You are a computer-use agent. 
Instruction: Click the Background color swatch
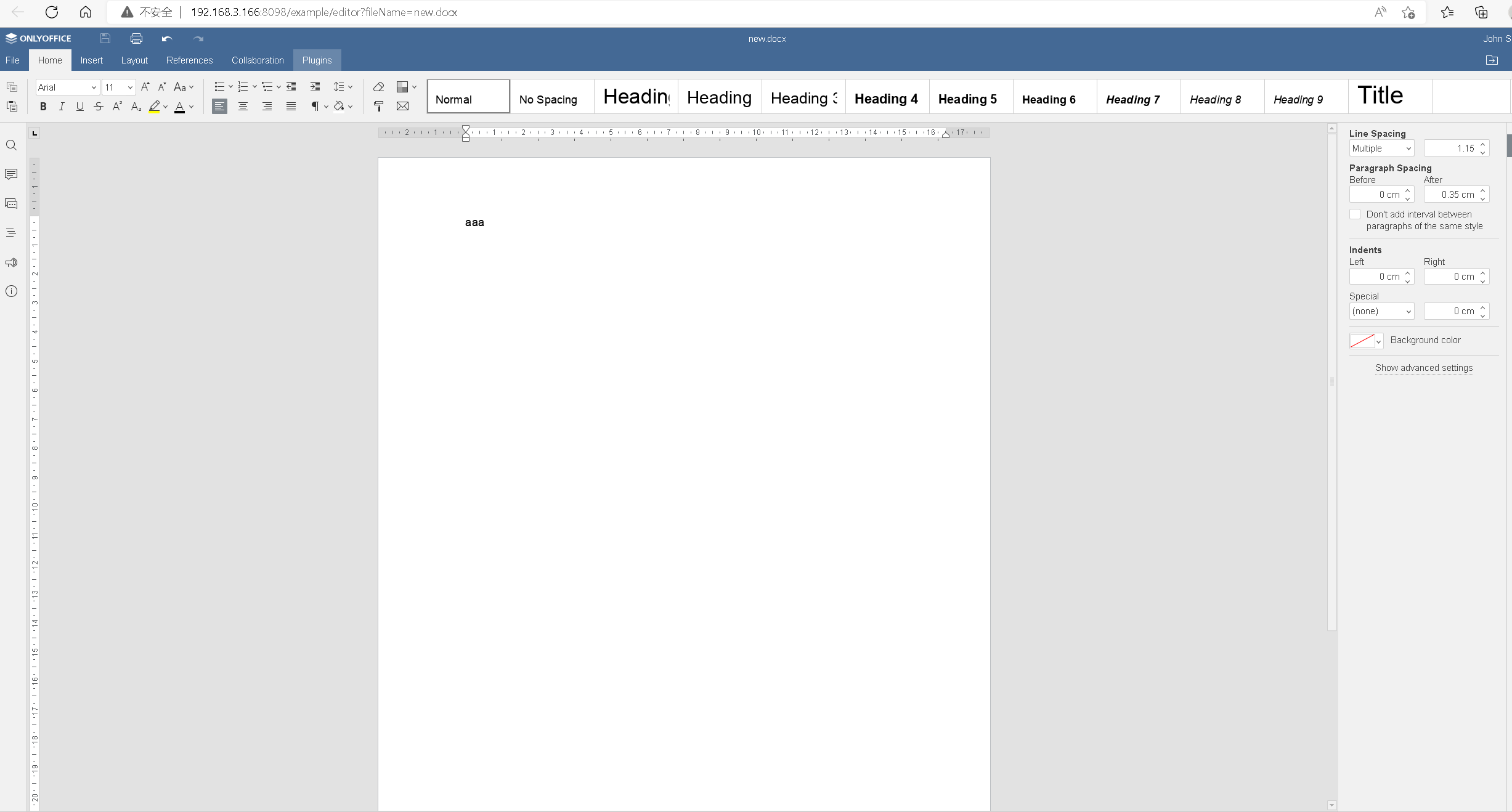(1362, 341)
